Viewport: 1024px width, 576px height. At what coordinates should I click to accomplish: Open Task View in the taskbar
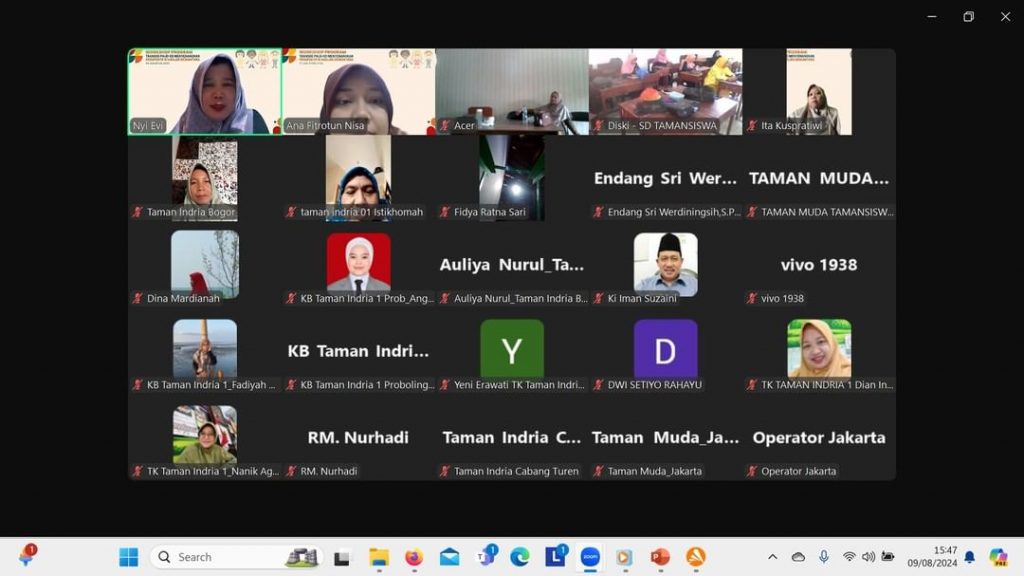pos(342,557)
